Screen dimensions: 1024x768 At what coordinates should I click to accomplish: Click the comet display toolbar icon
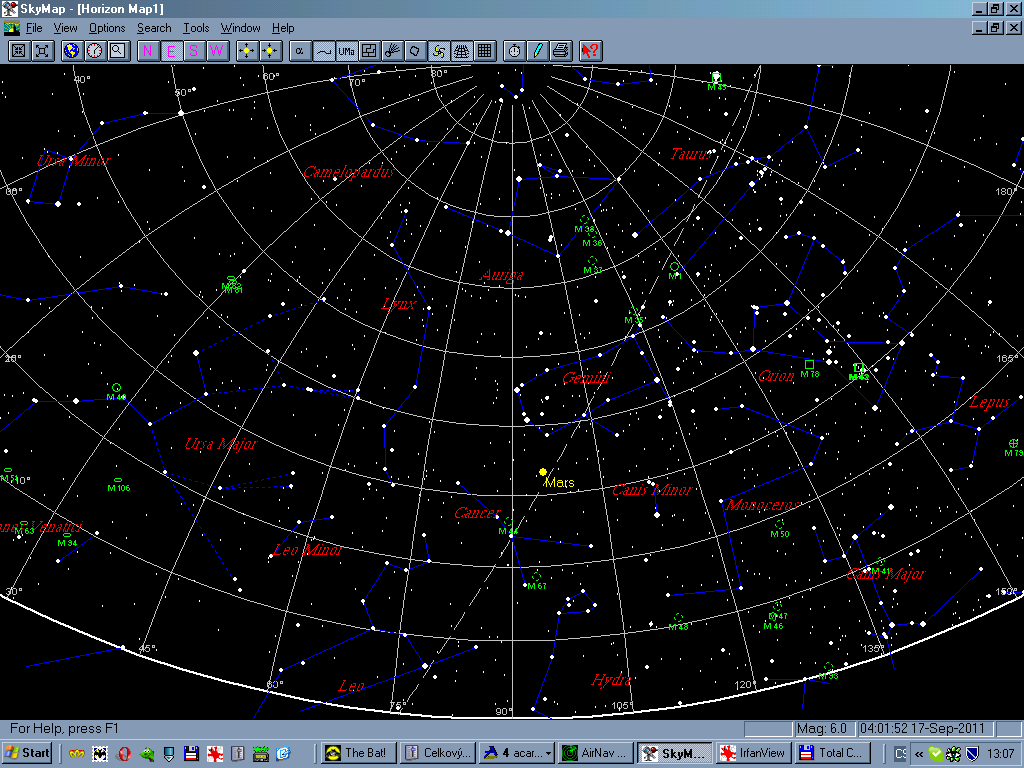(392, 51)
